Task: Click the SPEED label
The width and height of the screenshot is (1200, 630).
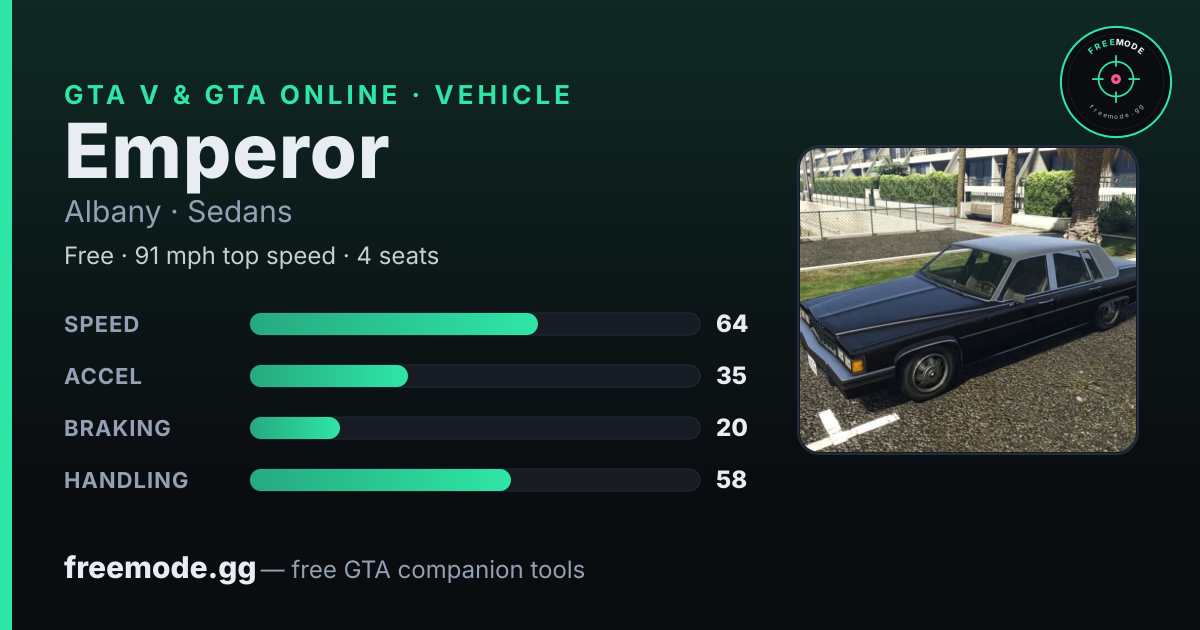Action: (x=102, y=324)
